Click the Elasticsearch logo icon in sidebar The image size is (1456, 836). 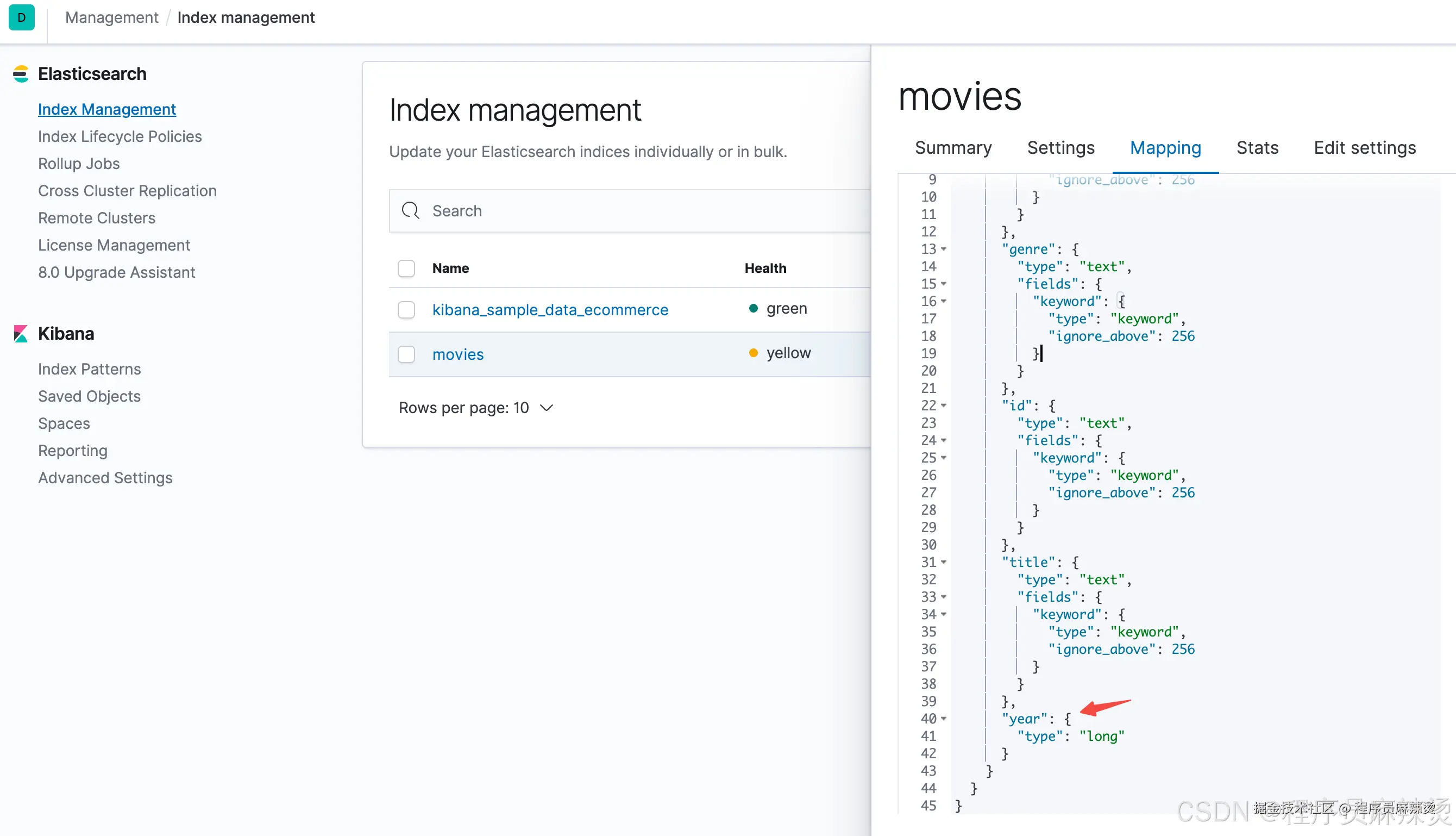pos(21,74)
